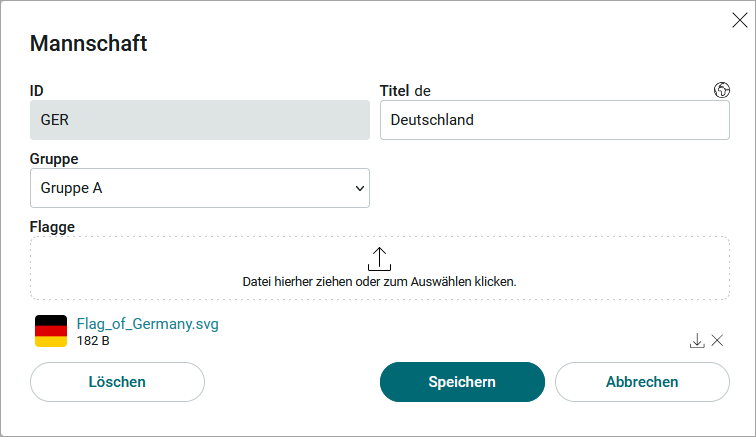Screen dimensions: 756x437
Task: Expand the Gruppe select via chevron arrow
Action: (360, 188)
